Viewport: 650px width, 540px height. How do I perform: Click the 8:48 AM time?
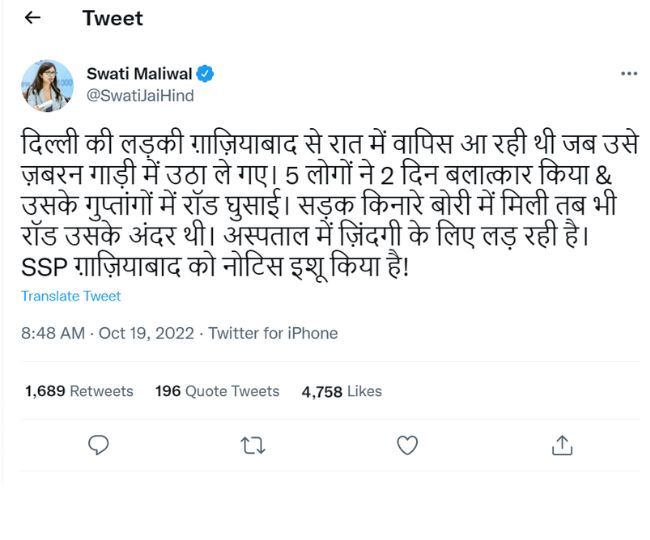55,333
